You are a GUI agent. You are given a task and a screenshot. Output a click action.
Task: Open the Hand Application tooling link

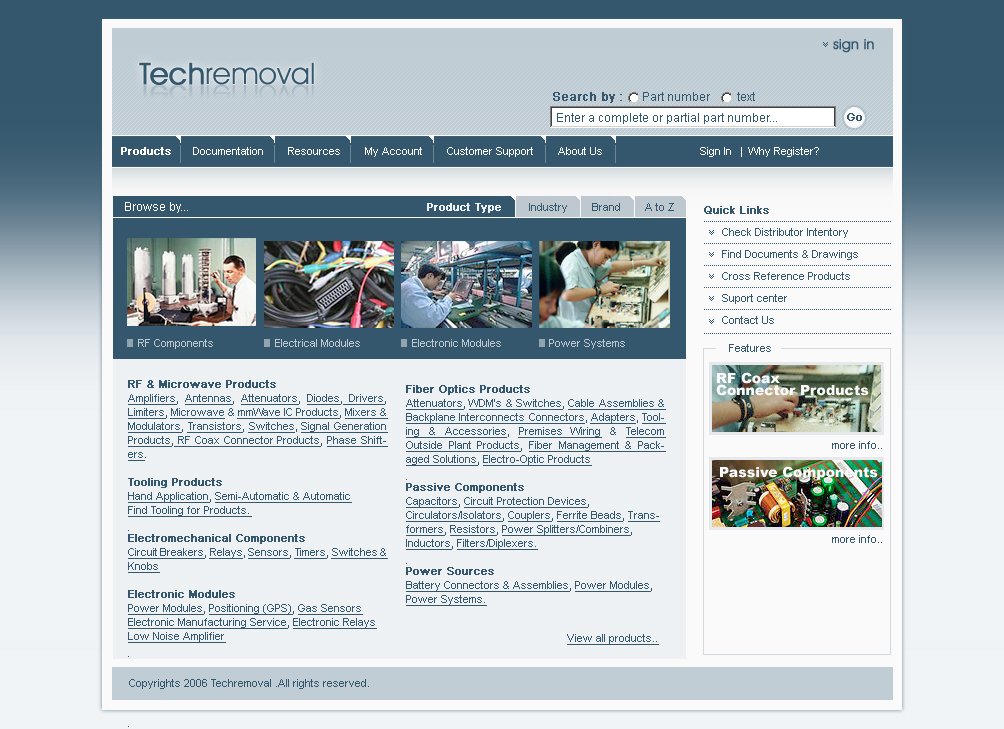pyautogui.click(x=168, y=496)
